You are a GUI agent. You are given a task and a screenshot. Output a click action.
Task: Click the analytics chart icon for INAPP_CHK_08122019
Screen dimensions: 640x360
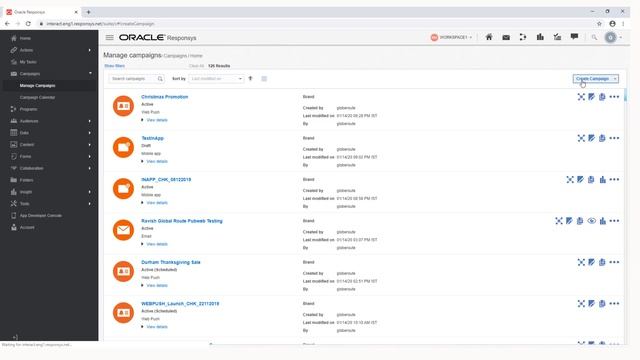[x=603, y=180]
